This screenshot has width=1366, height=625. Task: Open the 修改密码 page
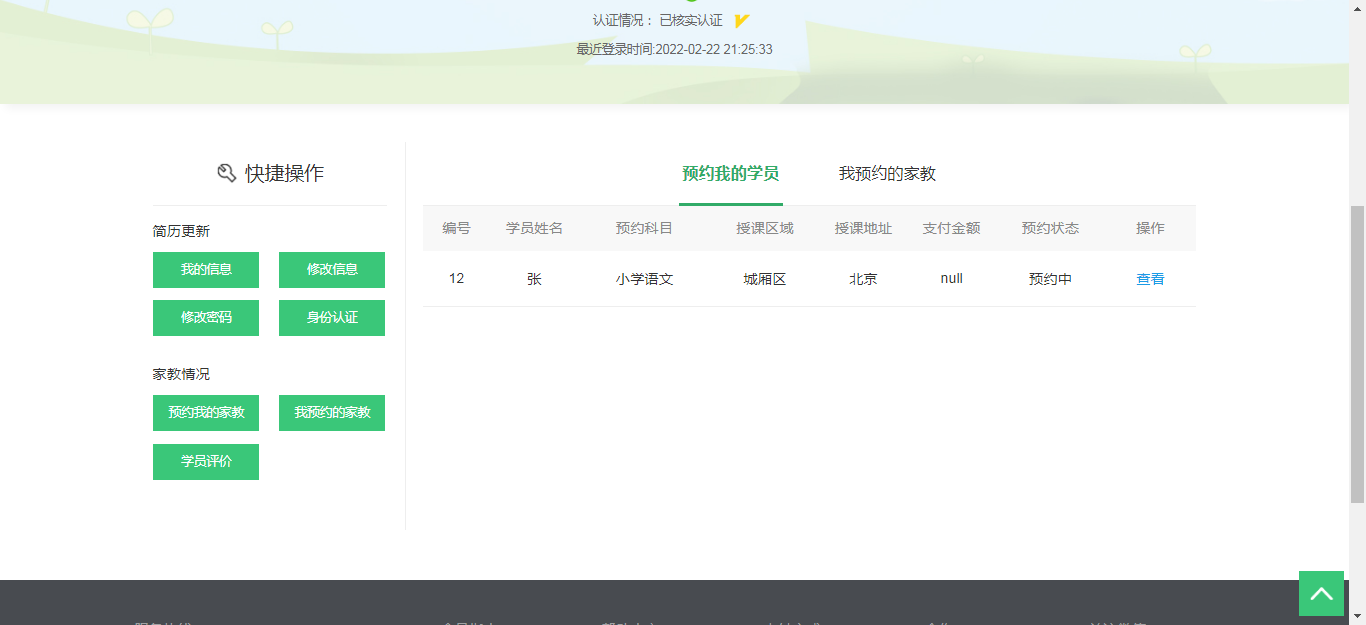point(206,318)
